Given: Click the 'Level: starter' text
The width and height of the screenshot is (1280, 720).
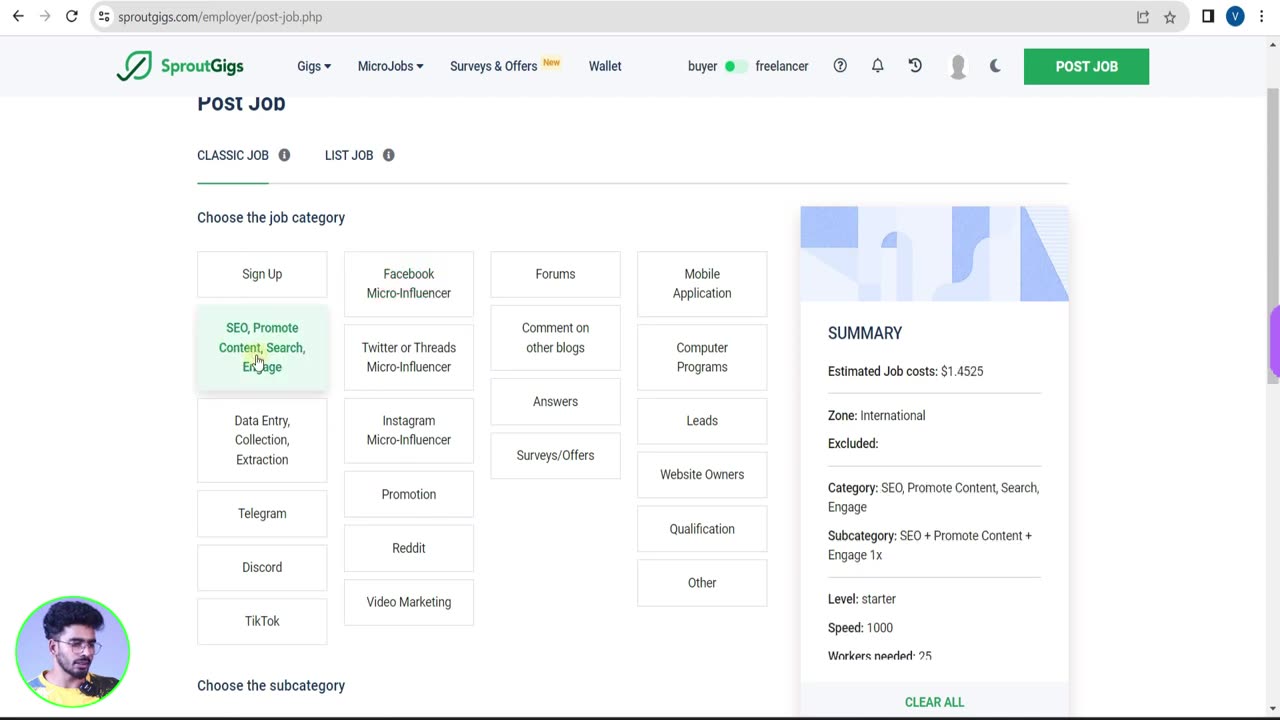Looking at the screenshot, I should 862,599.
